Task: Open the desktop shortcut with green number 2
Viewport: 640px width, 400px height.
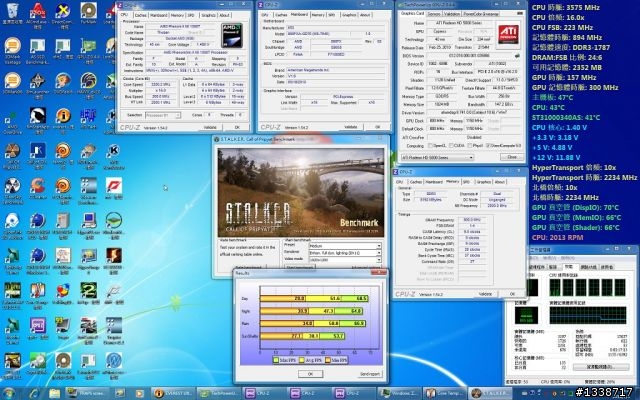Action: [89, 294]
